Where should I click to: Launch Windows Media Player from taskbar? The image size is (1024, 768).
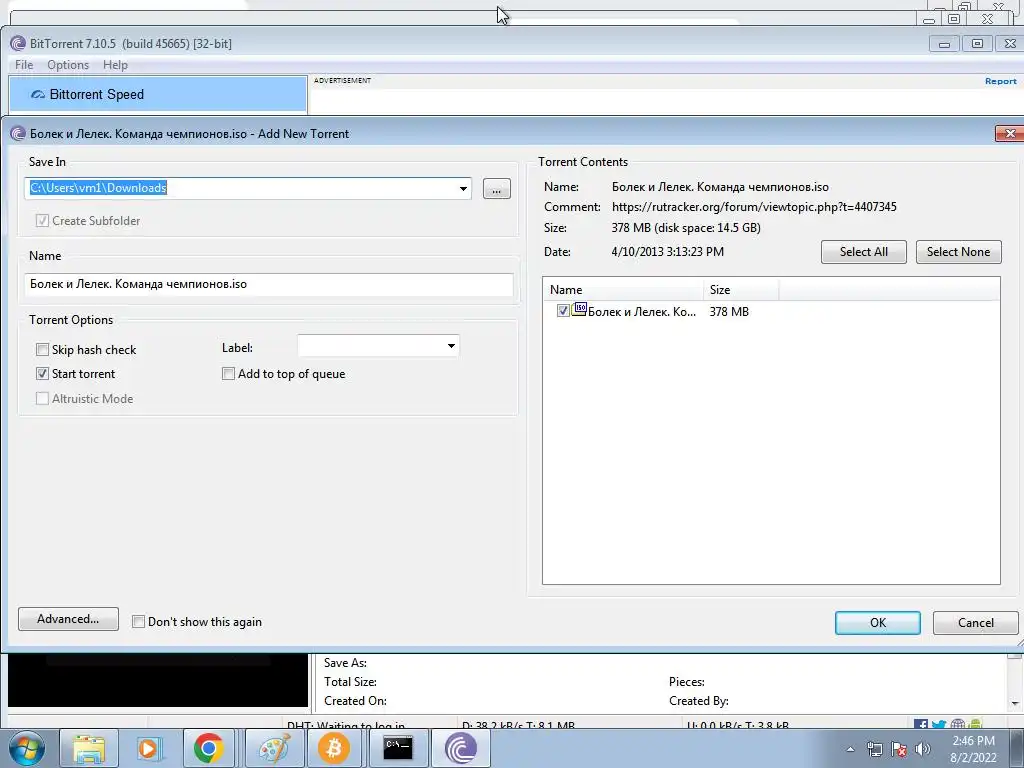tap(148, 748)
